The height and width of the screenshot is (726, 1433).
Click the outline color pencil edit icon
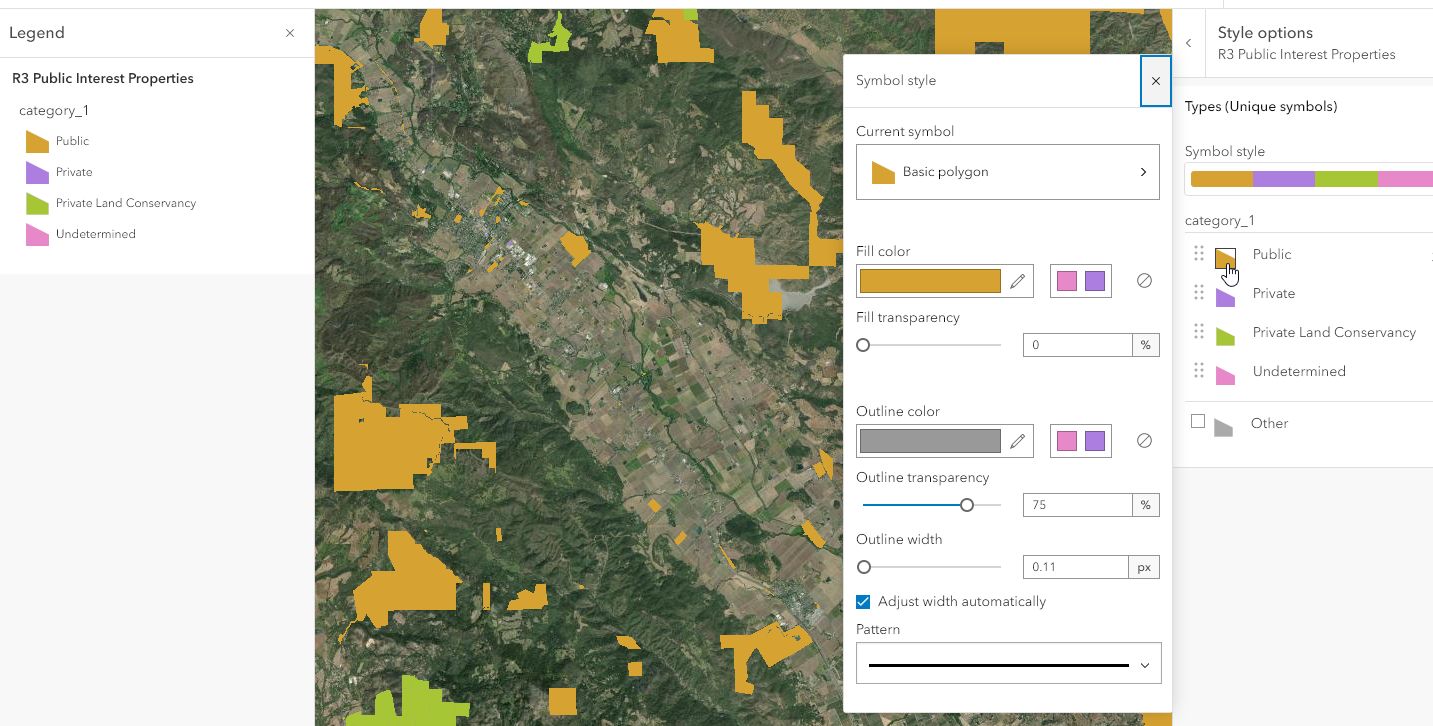(x=1017, y=441)
